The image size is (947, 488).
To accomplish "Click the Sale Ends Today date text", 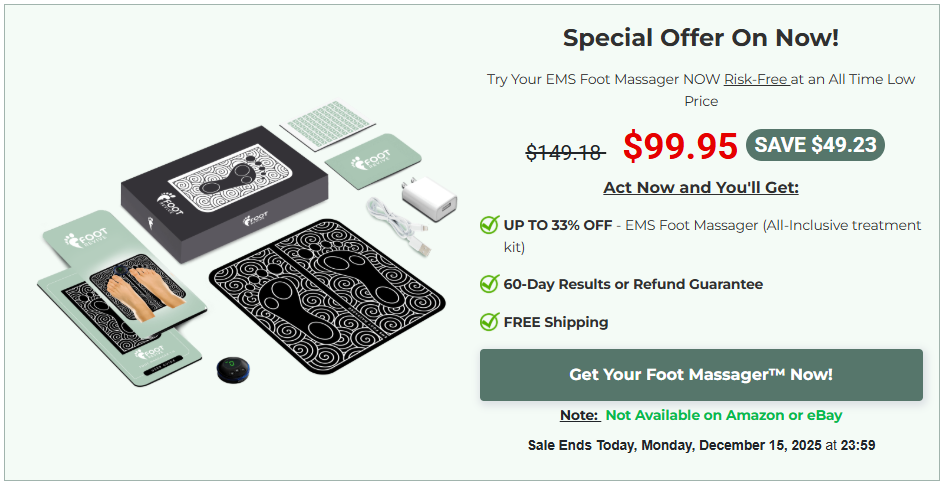I will (701, 445).
